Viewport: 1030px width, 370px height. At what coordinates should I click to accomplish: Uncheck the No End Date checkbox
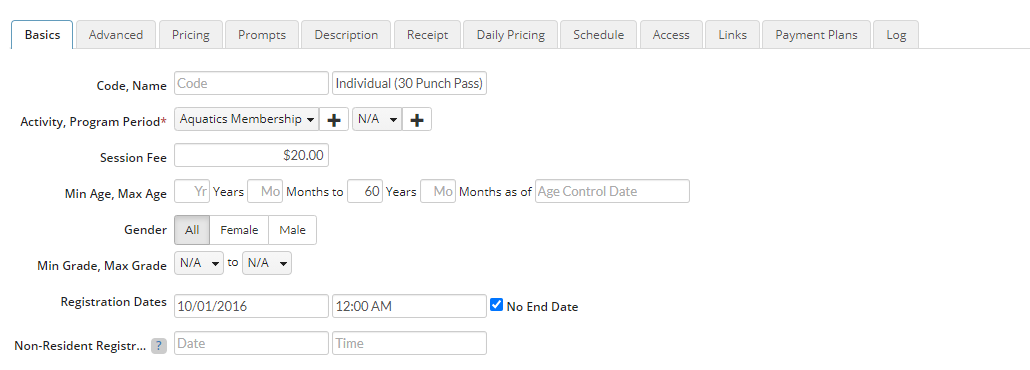coord(497,305)
